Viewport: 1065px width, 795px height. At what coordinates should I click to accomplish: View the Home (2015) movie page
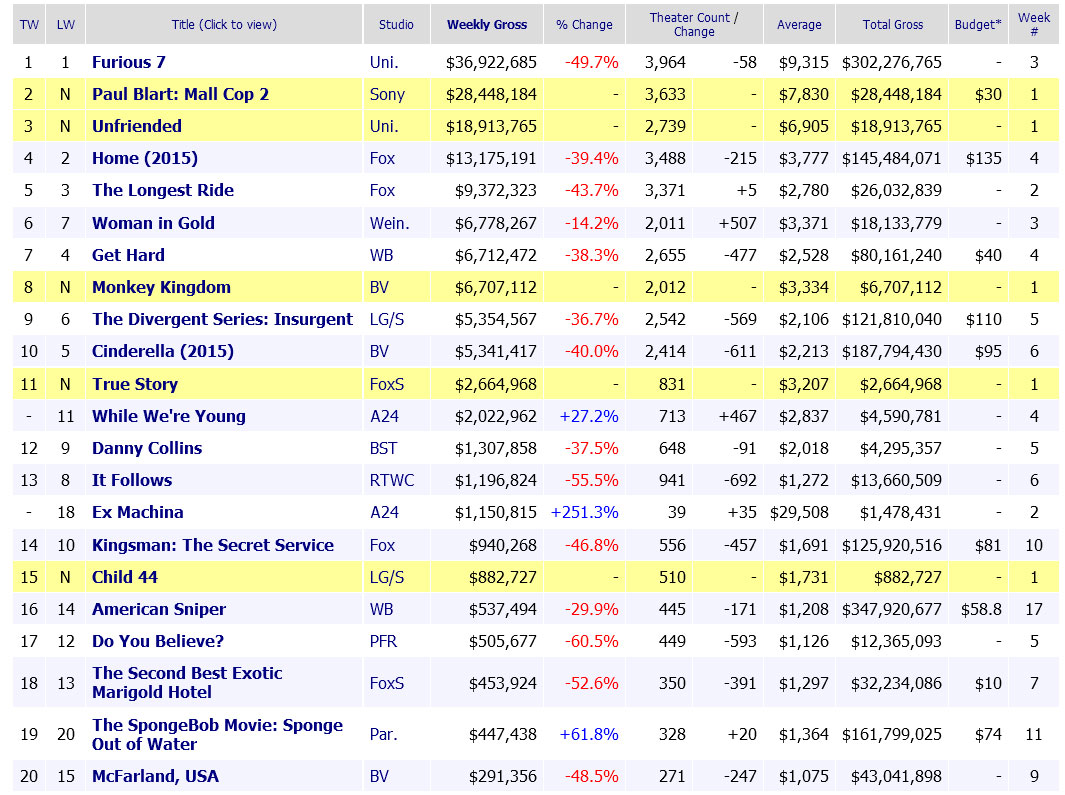coord(145,158)
